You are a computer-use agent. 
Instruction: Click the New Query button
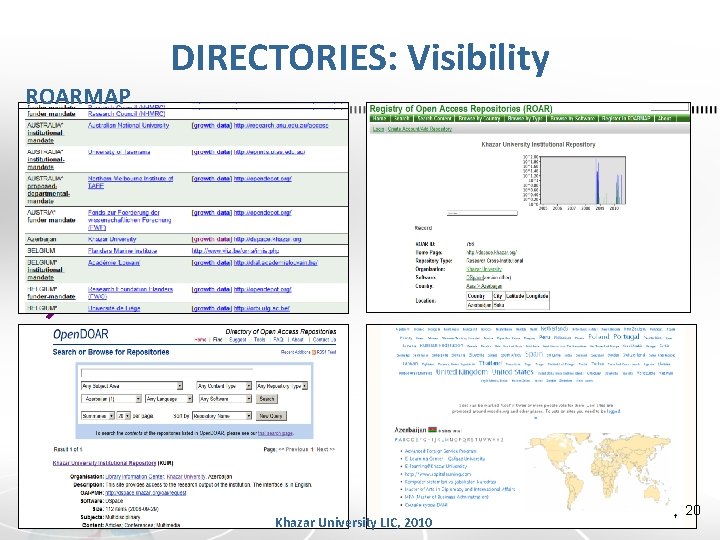click(271, 416)
